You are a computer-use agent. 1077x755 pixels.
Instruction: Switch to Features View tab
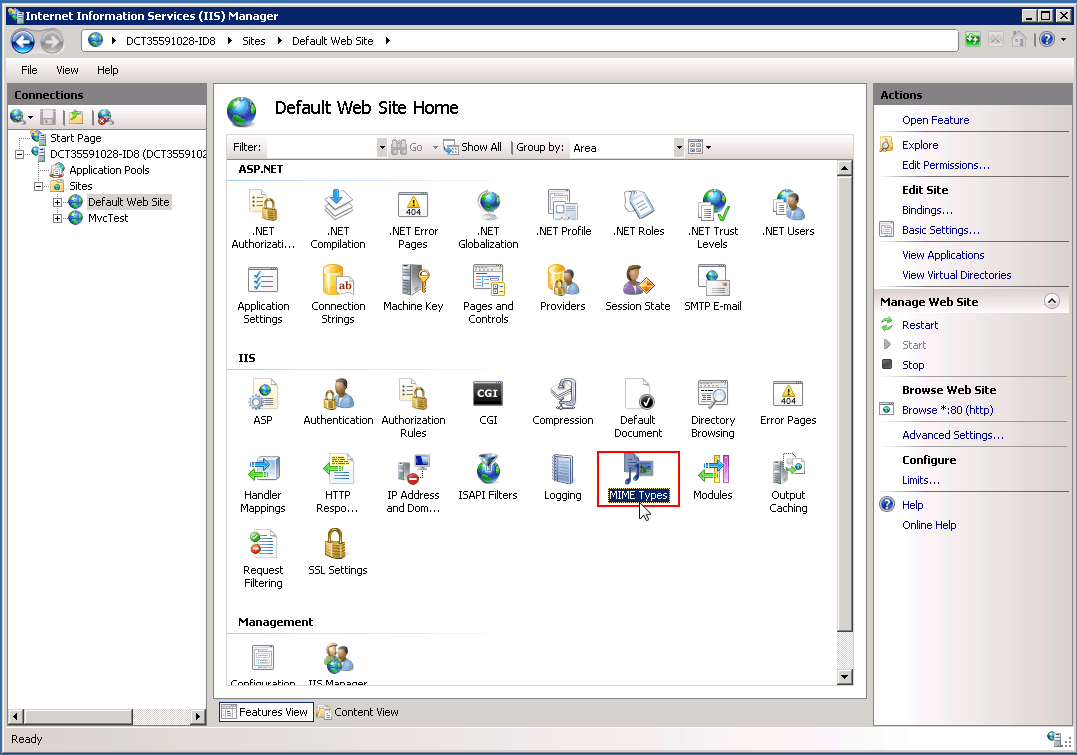click(267, 712)
